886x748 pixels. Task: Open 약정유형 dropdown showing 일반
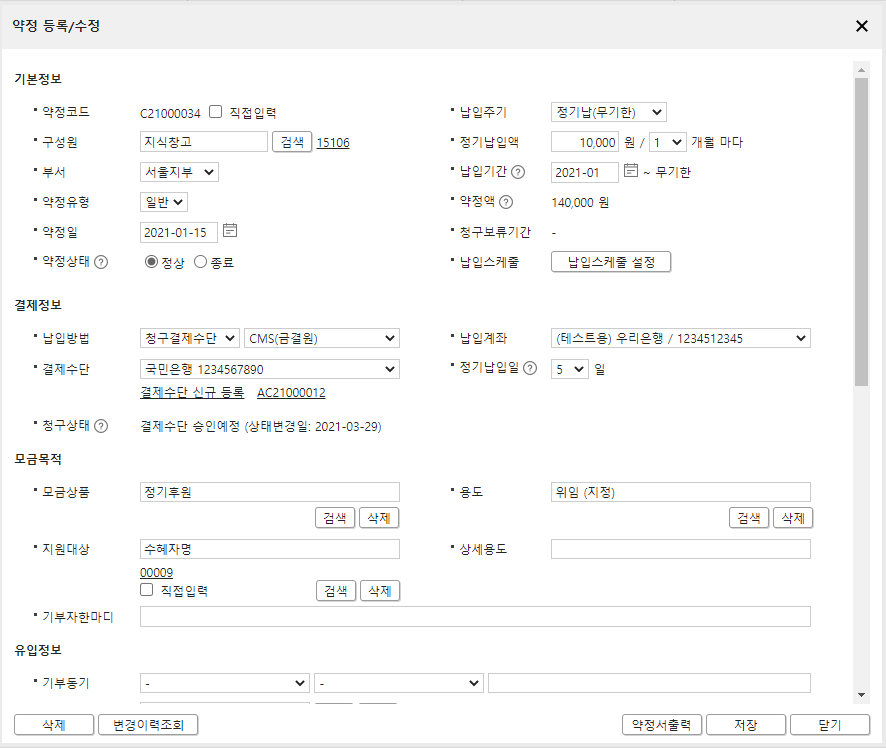tap(164, 202)
